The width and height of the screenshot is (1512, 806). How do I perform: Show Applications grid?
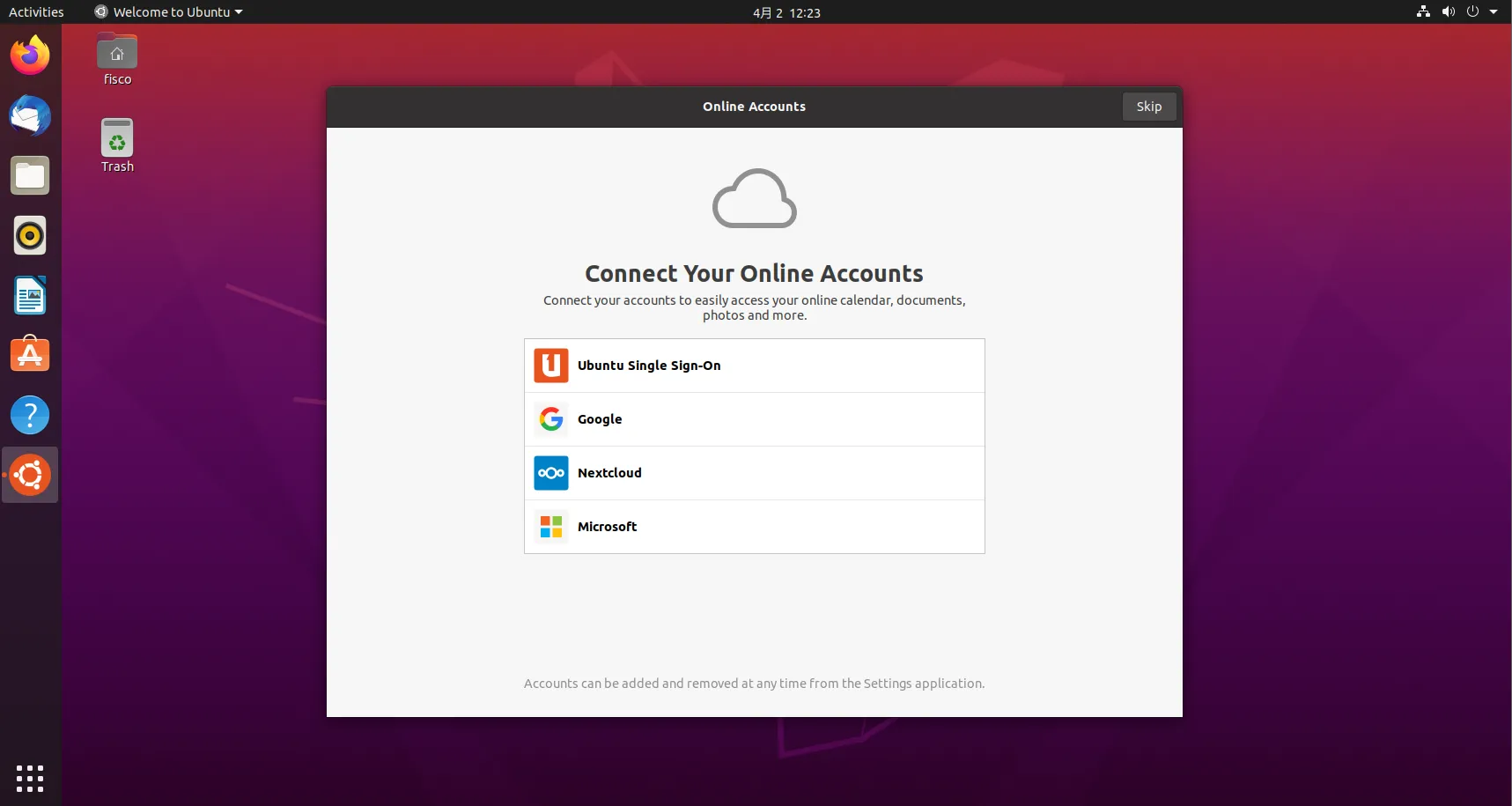(x=30, y=778)
